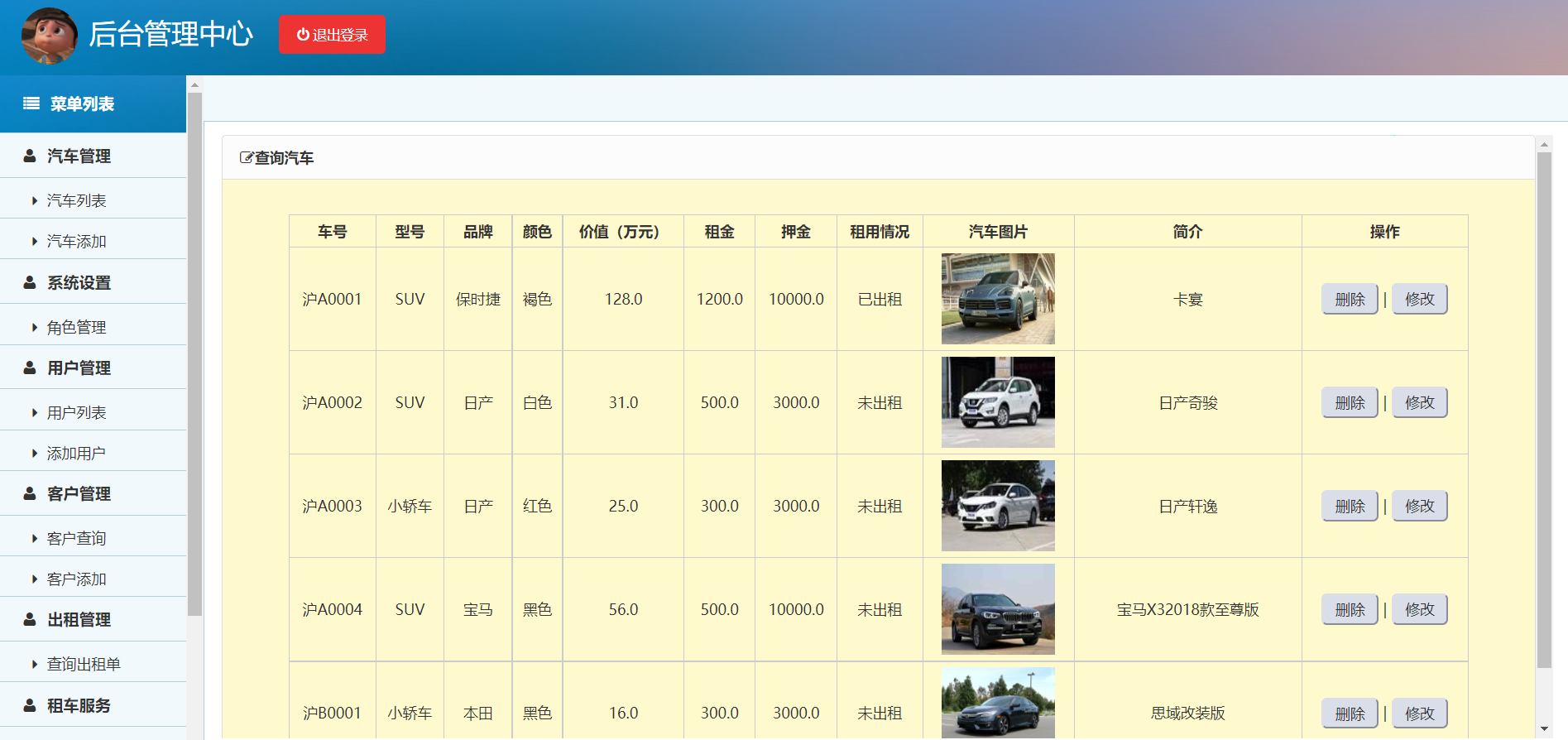The height and width of the screenshot is (740, 1568).
Task: Click the arrow before 添加用户
Action: 34,453
